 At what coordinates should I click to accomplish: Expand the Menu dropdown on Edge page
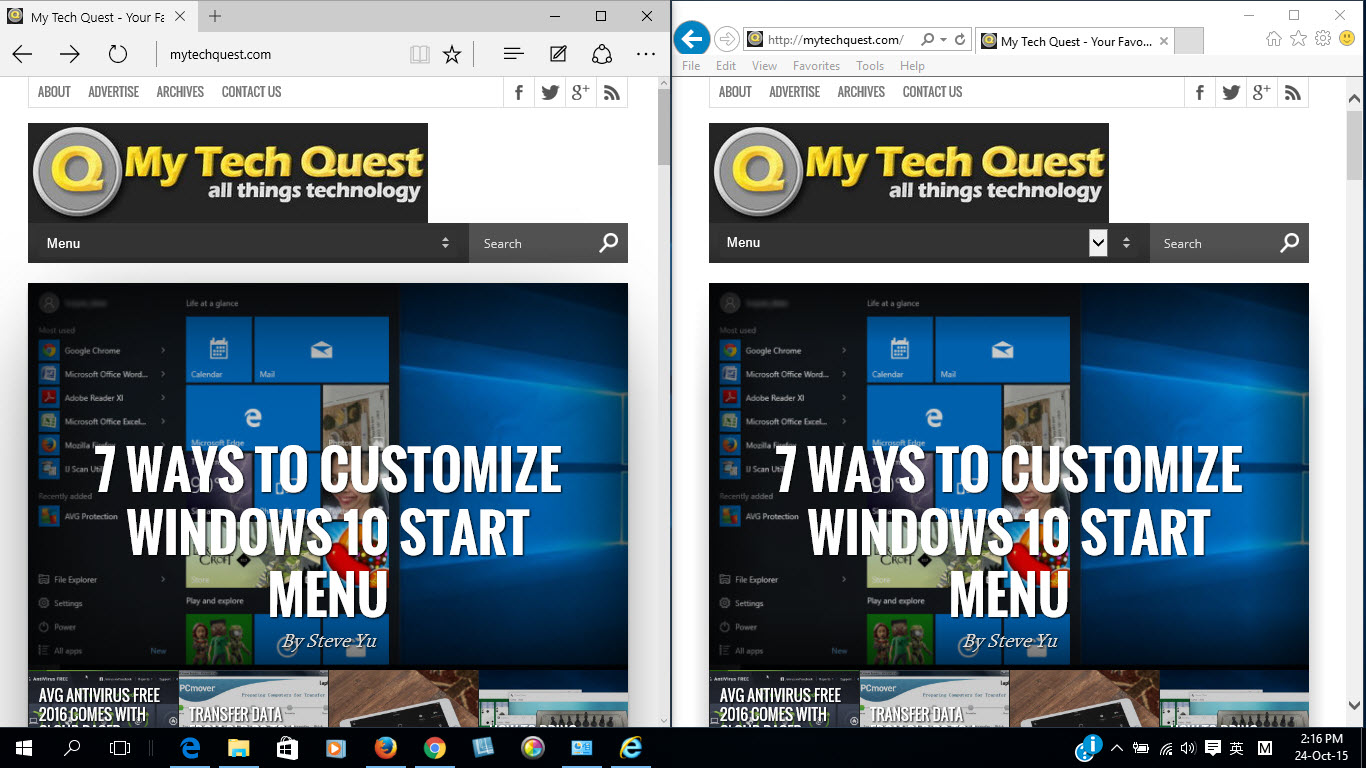pos(248,243)
